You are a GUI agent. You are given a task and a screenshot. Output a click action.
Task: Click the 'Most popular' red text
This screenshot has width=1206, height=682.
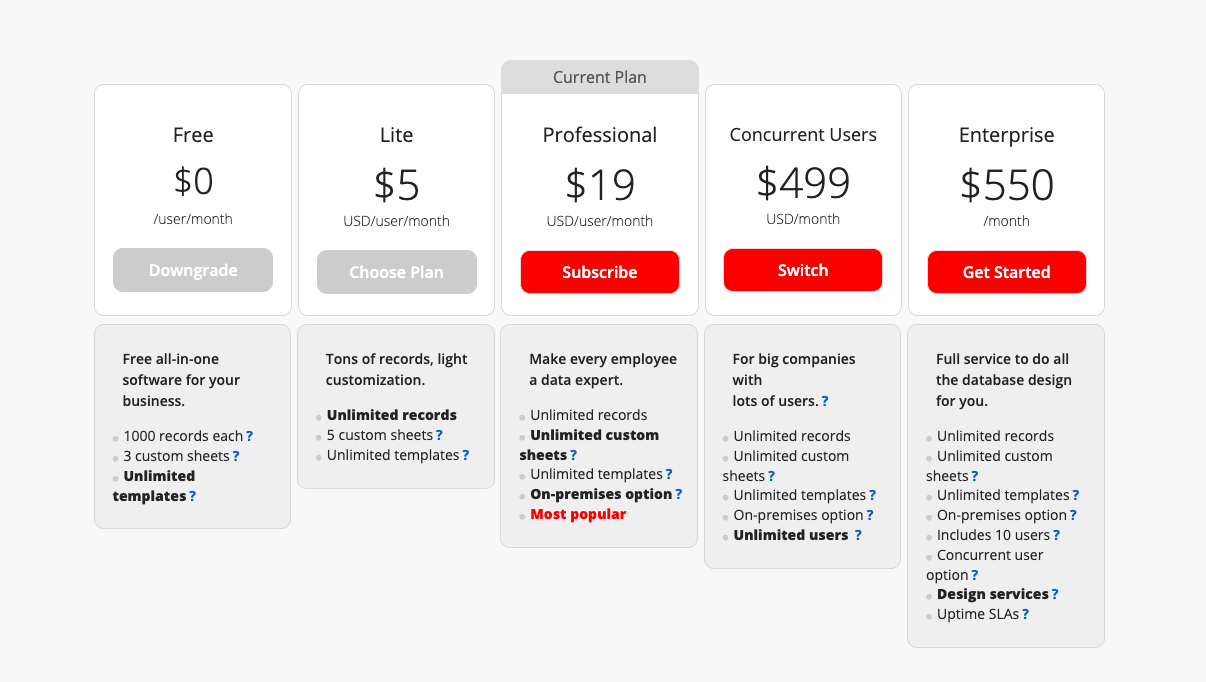(578, 514)
